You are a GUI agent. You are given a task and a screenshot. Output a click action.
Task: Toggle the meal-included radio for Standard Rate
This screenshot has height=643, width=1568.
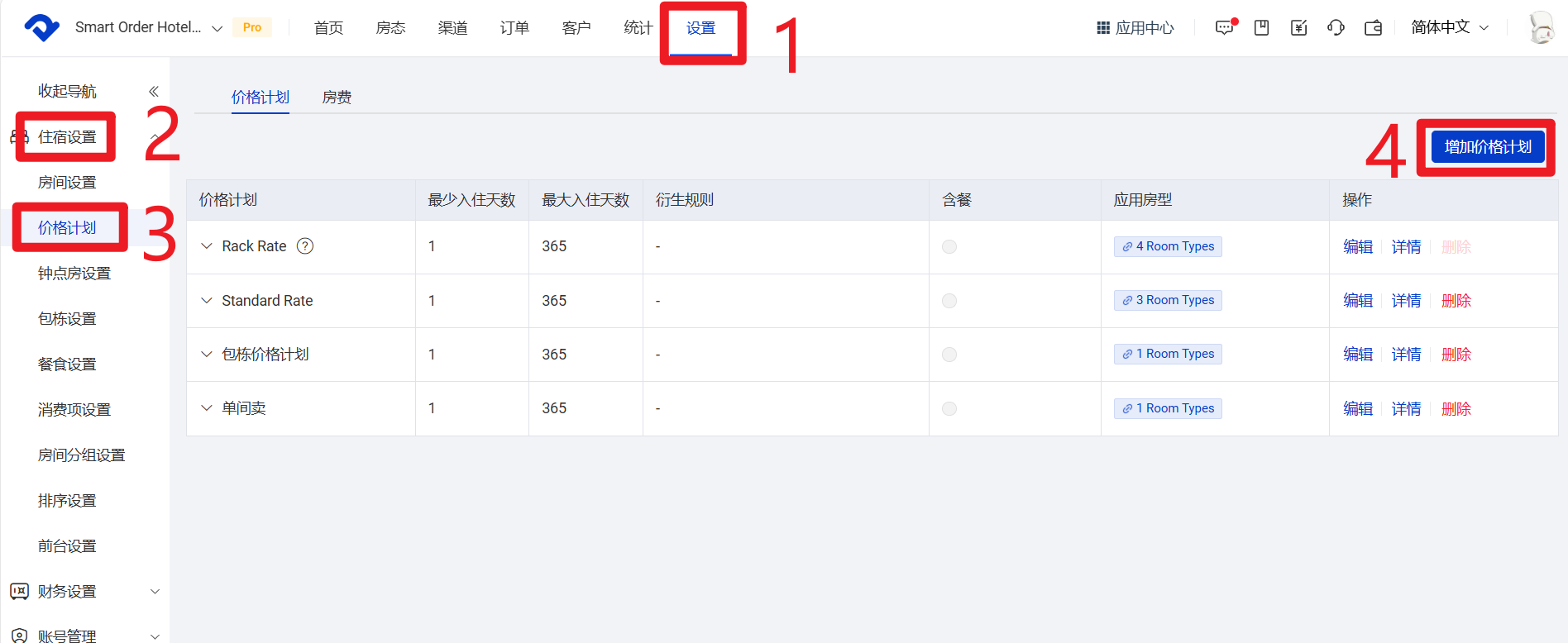pos(949,301)
